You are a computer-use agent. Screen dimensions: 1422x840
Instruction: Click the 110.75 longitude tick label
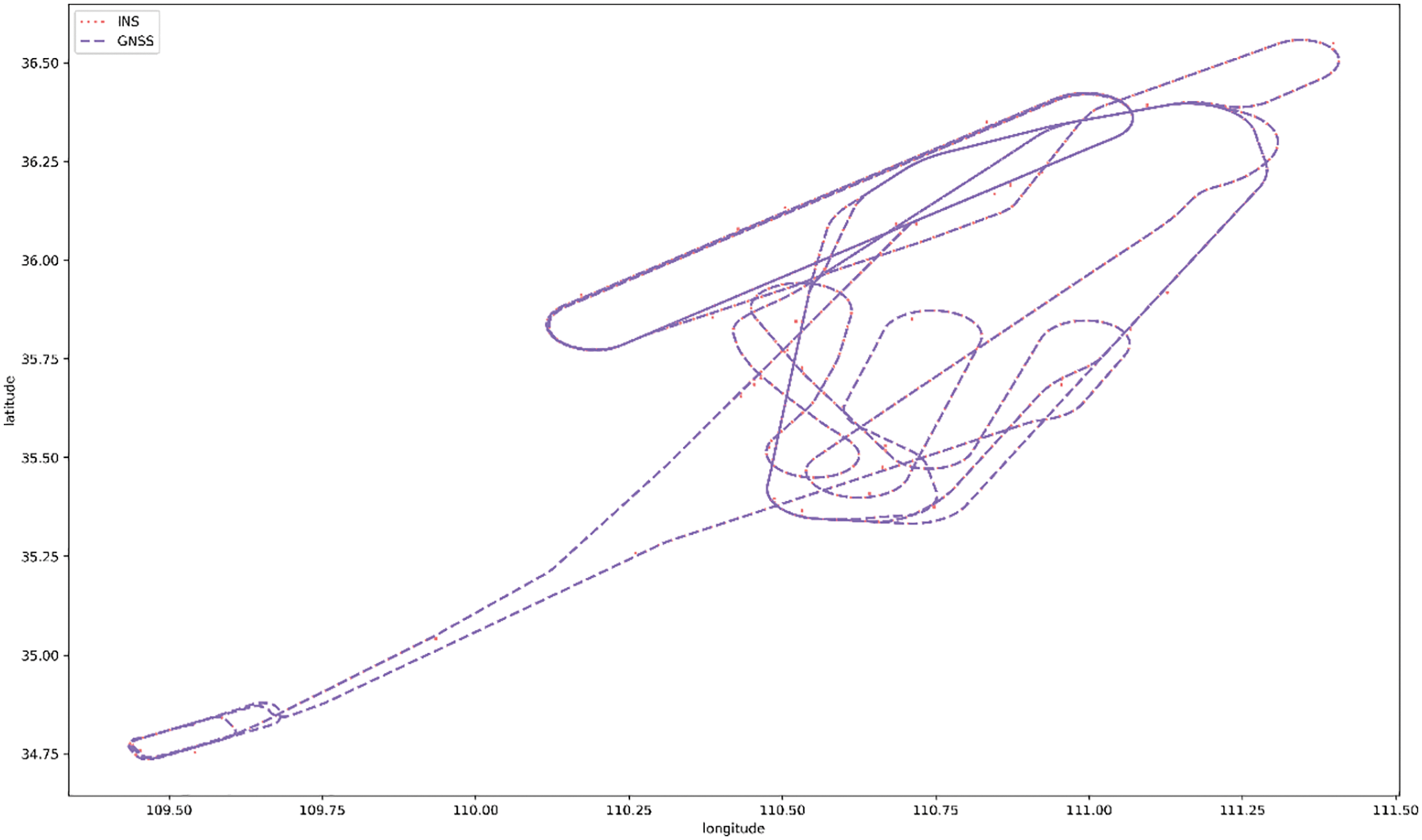tap(936, 811)
